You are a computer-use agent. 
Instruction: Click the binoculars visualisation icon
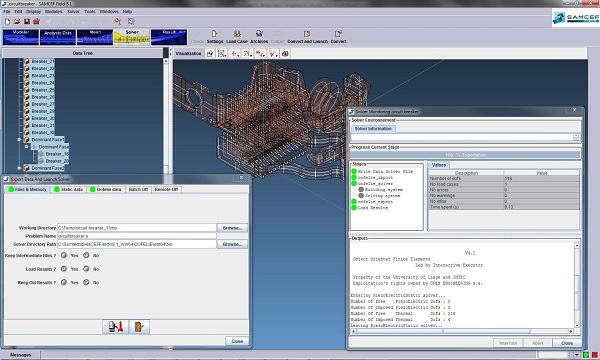285,54
